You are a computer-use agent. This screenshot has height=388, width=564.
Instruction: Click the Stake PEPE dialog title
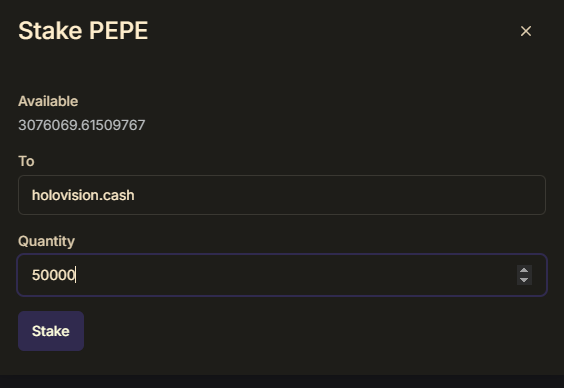pos(83,31)
